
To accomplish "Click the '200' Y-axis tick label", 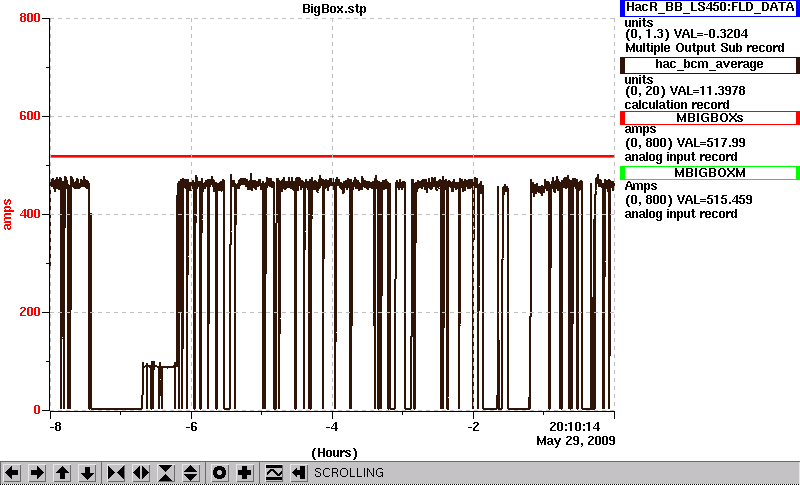I will 30,312.
